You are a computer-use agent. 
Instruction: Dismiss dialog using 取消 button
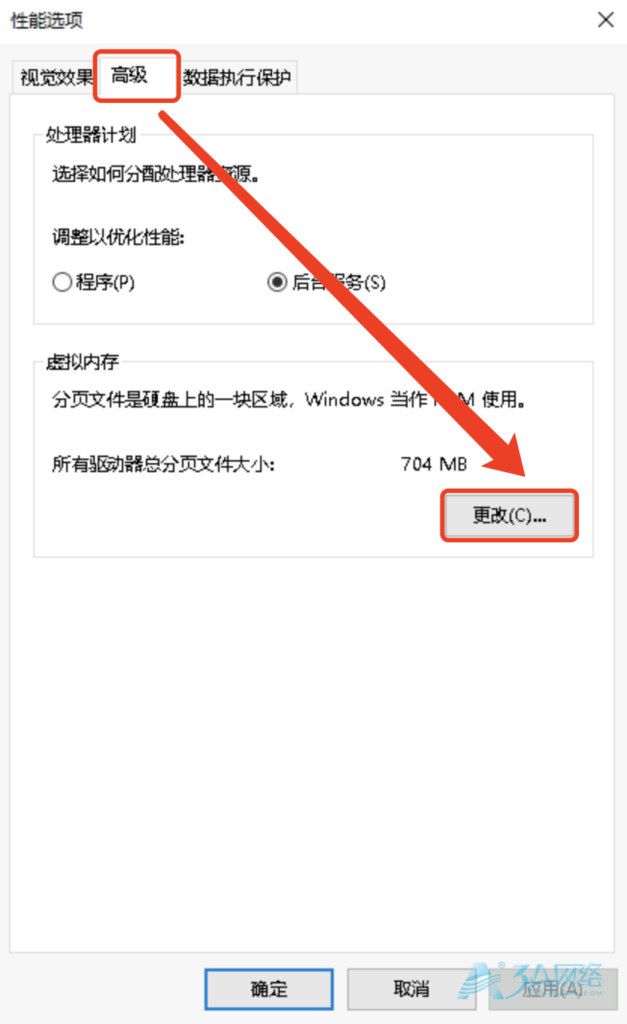point(411,989)
